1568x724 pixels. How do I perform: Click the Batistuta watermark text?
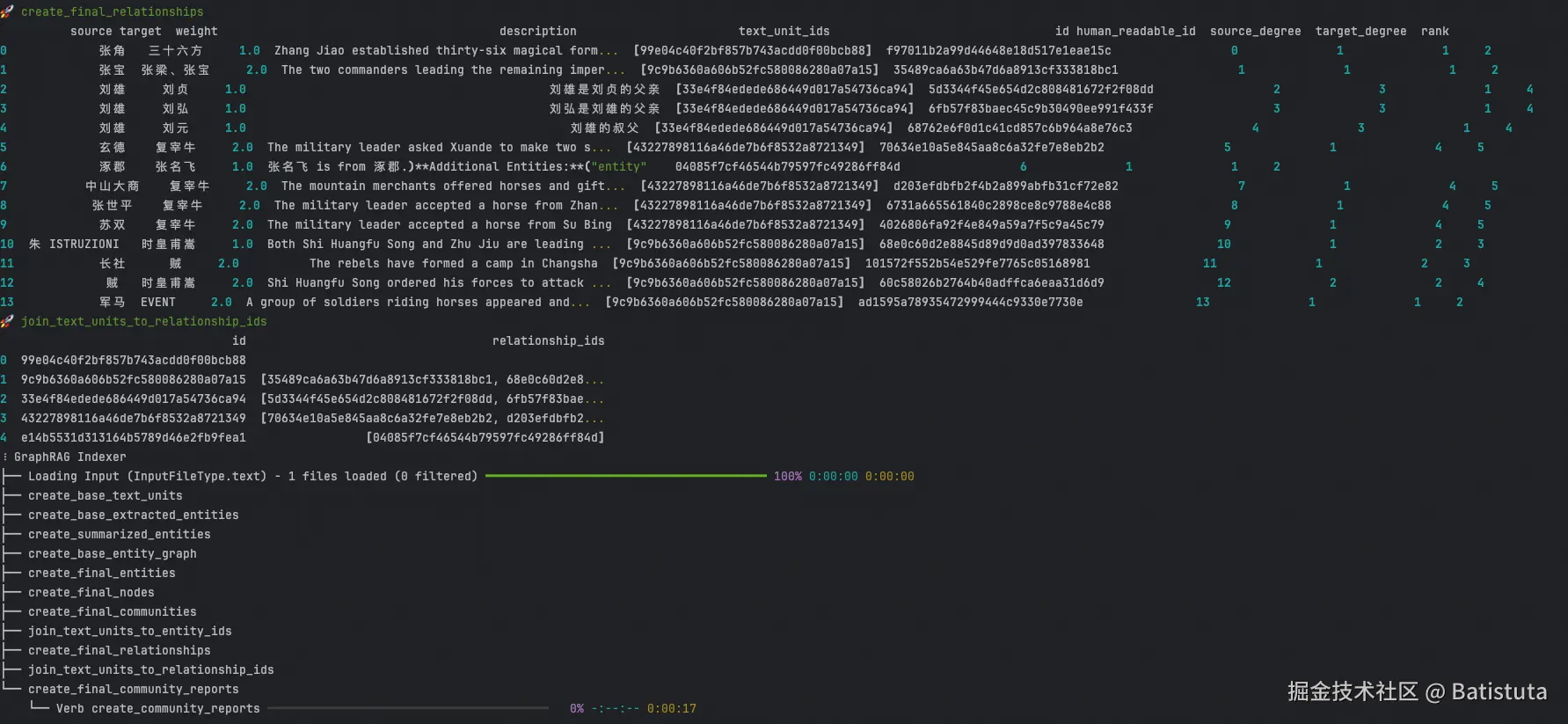pos(1499,691)
